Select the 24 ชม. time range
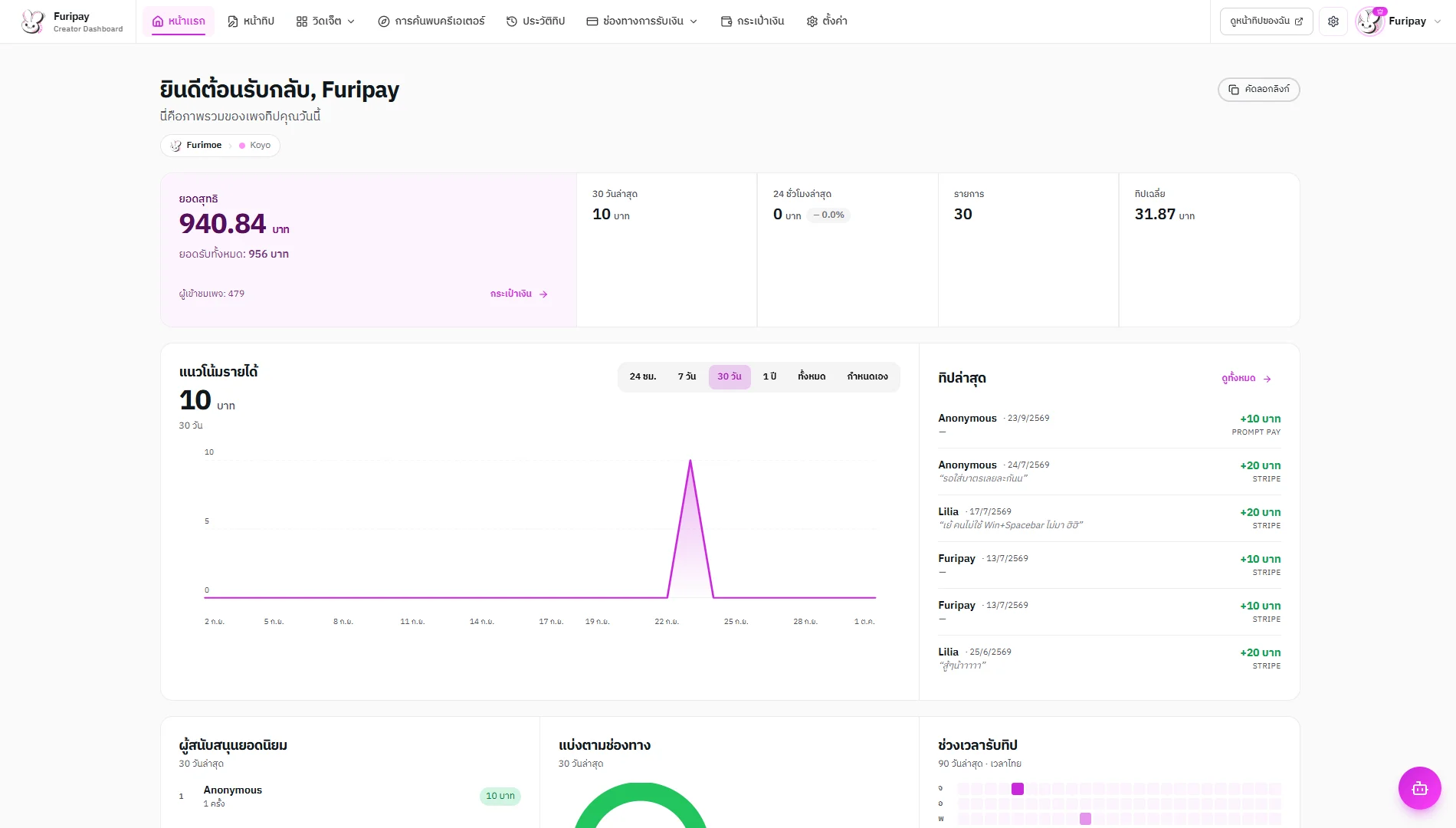 (643, 376)
